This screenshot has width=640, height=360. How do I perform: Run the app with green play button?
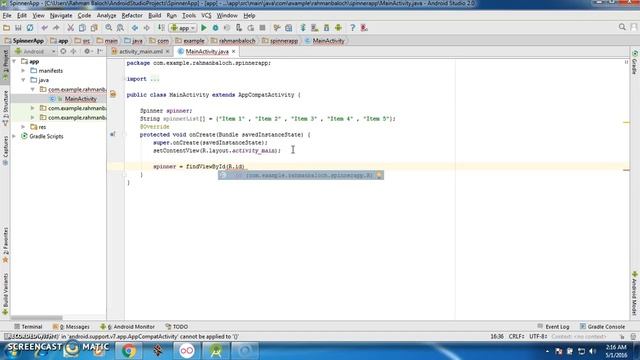tap(204, 28)
